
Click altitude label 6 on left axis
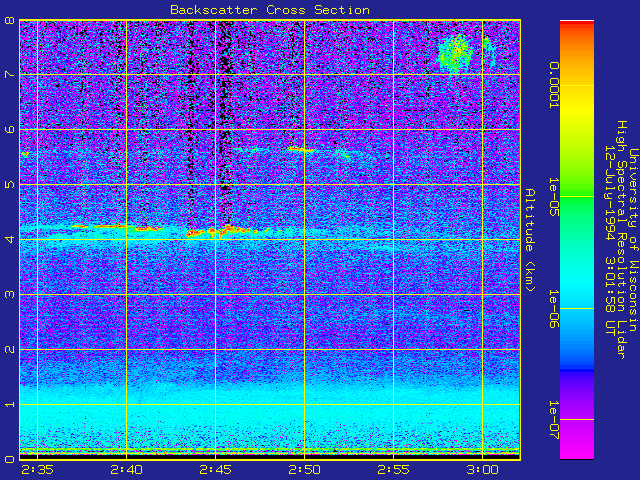pos(9,129)
